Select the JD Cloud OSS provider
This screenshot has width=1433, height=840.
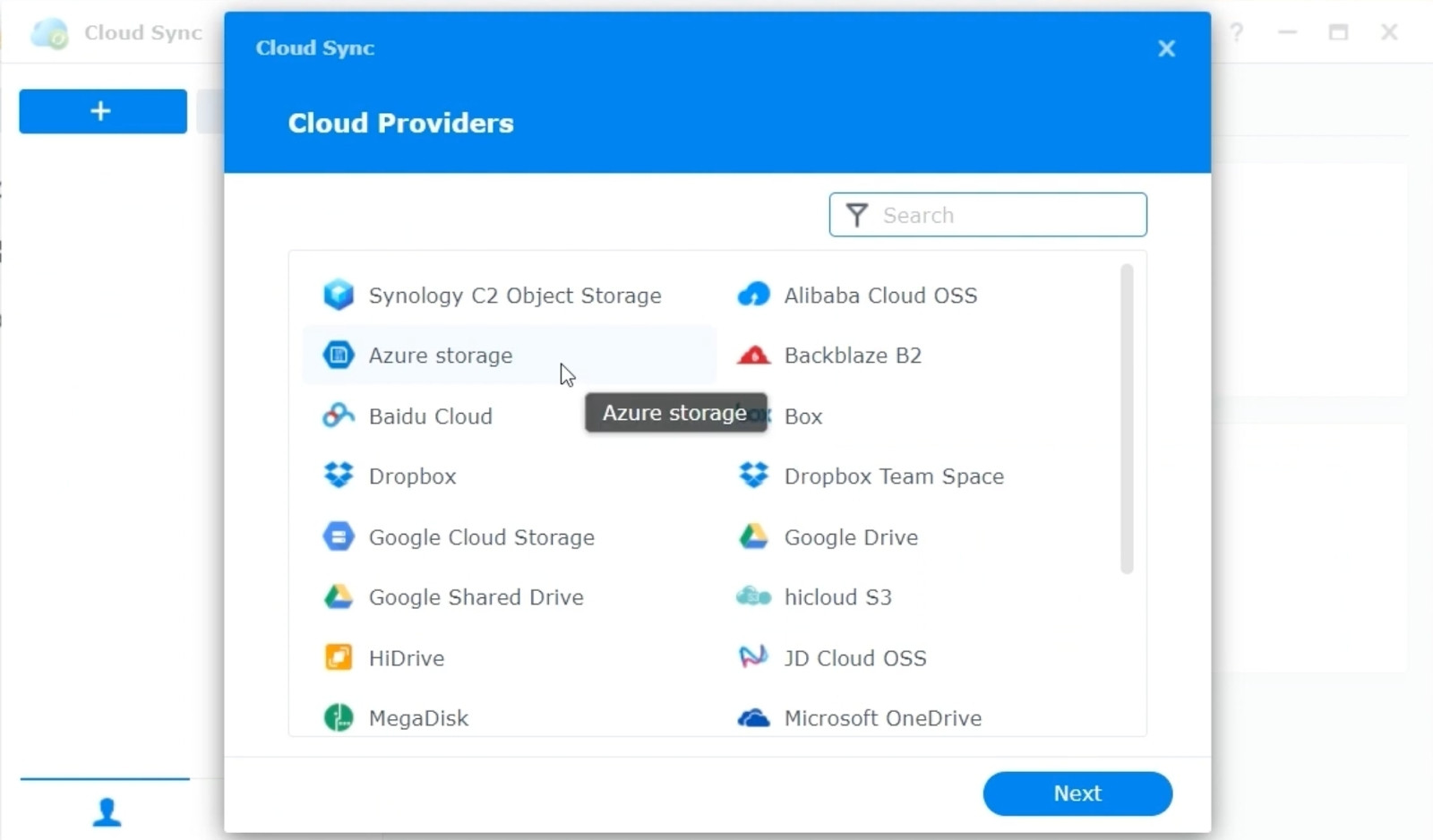[x=855, y=657]
